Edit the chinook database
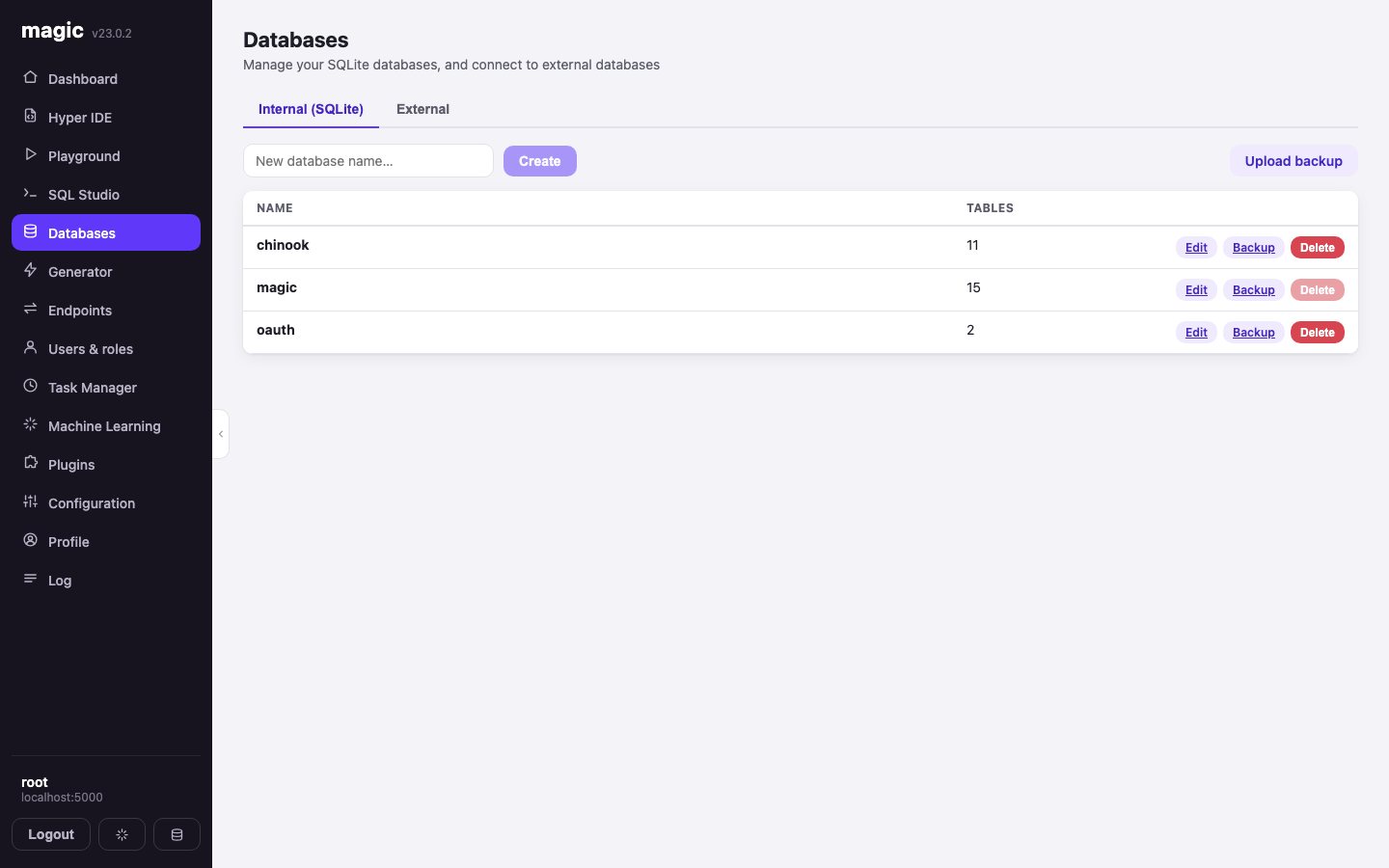Screen dimensions: 1389x868 (x=1196, y=248)
